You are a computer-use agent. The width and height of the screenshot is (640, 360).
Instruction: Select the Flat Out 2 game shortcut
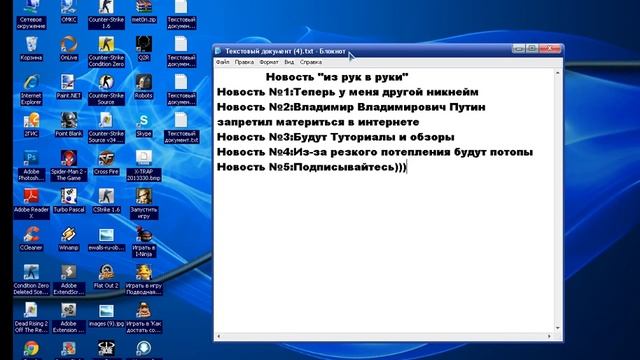point(106,277)
